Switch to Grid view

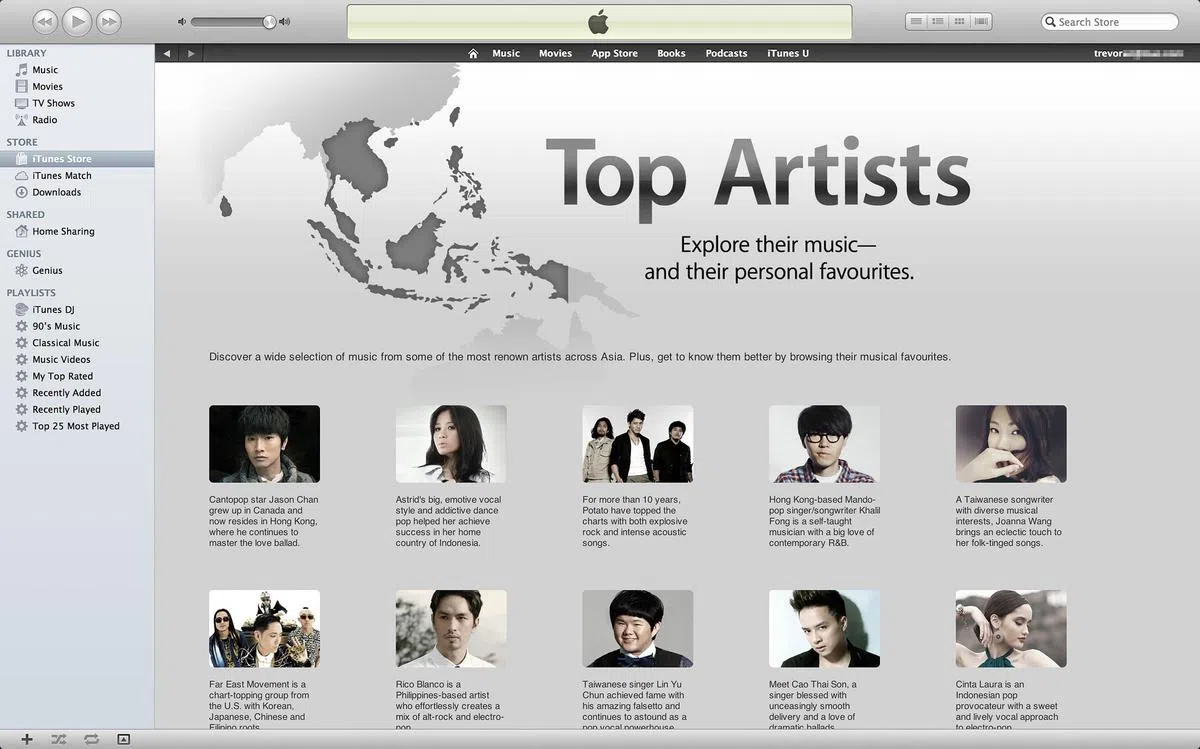(x=957, y=20)
